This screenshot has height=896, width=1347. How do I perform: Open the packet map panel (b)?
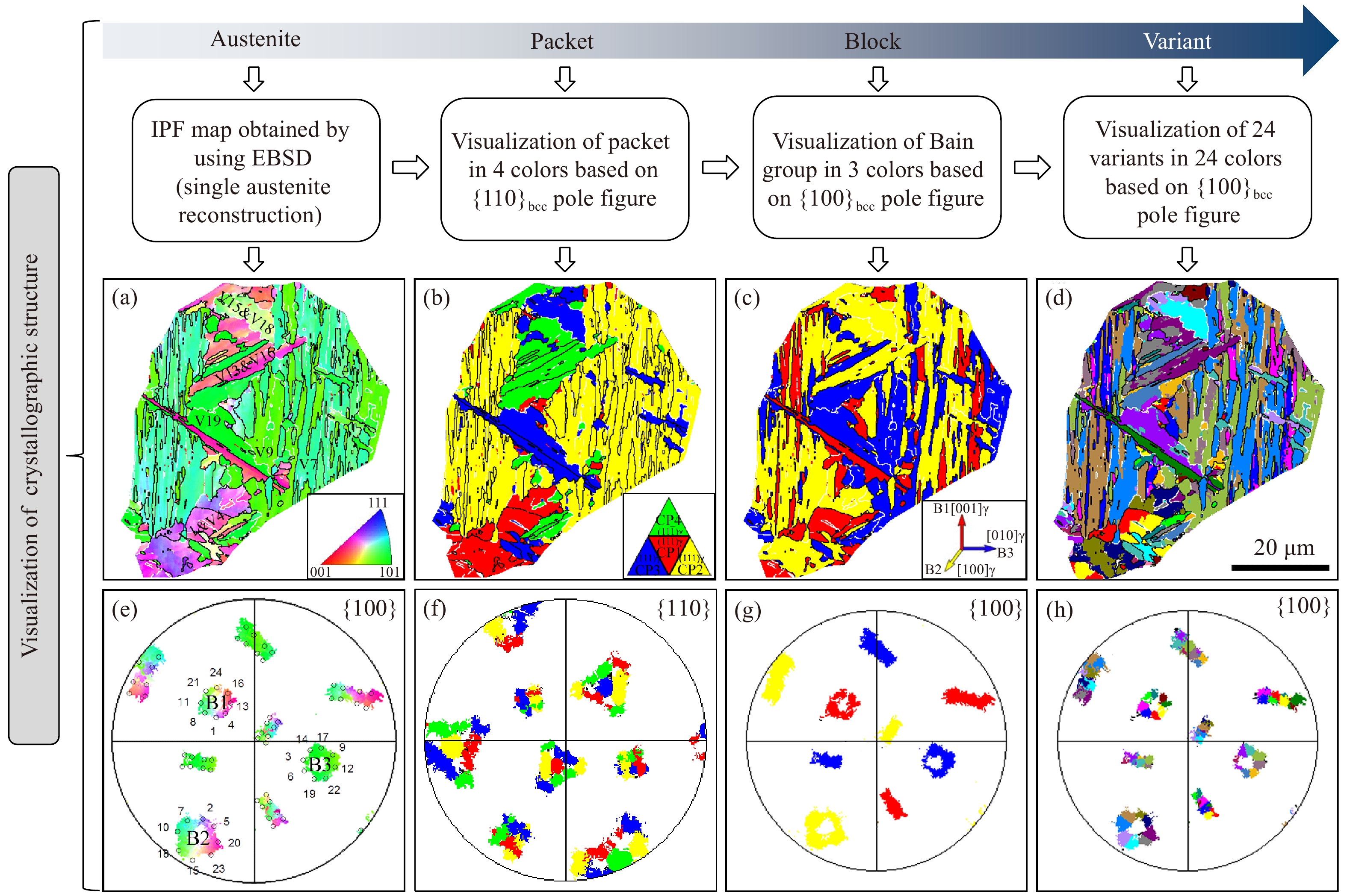point(564,429)
